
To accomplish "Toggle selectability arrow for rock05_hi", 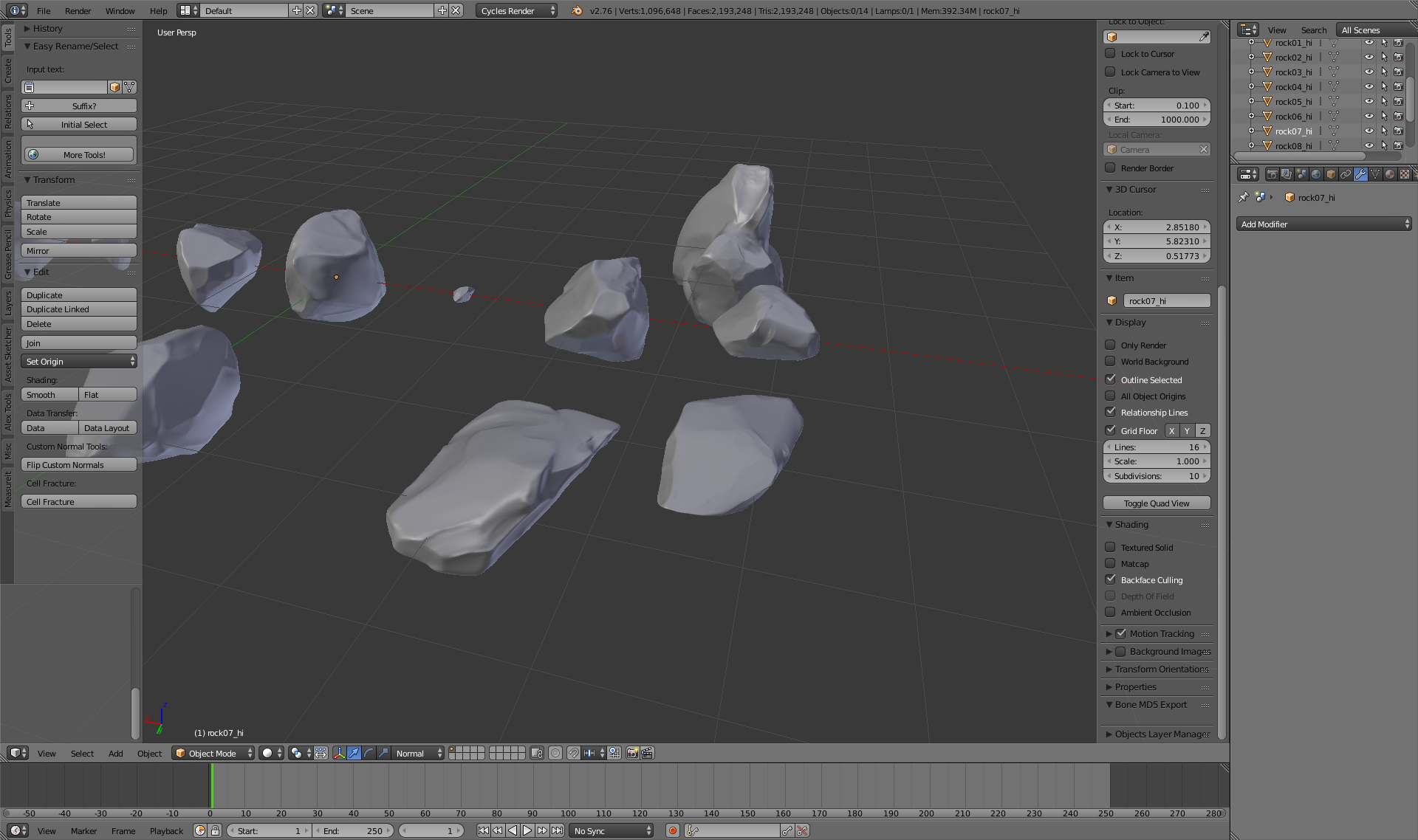I will pyautogui.click(x=1384, y=101).
